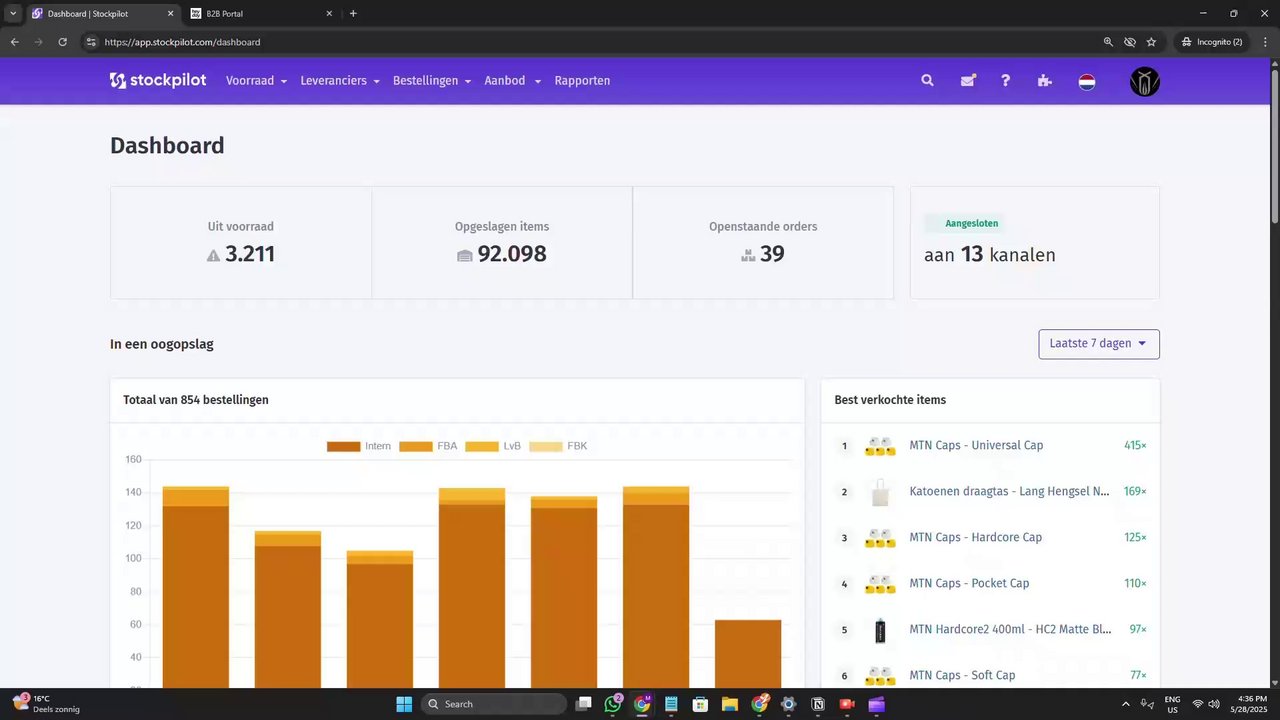Select the Dashboard | Stockpilot browser tab
Image resolution: width=1280 pixels, height=720 pixels.
103,14
